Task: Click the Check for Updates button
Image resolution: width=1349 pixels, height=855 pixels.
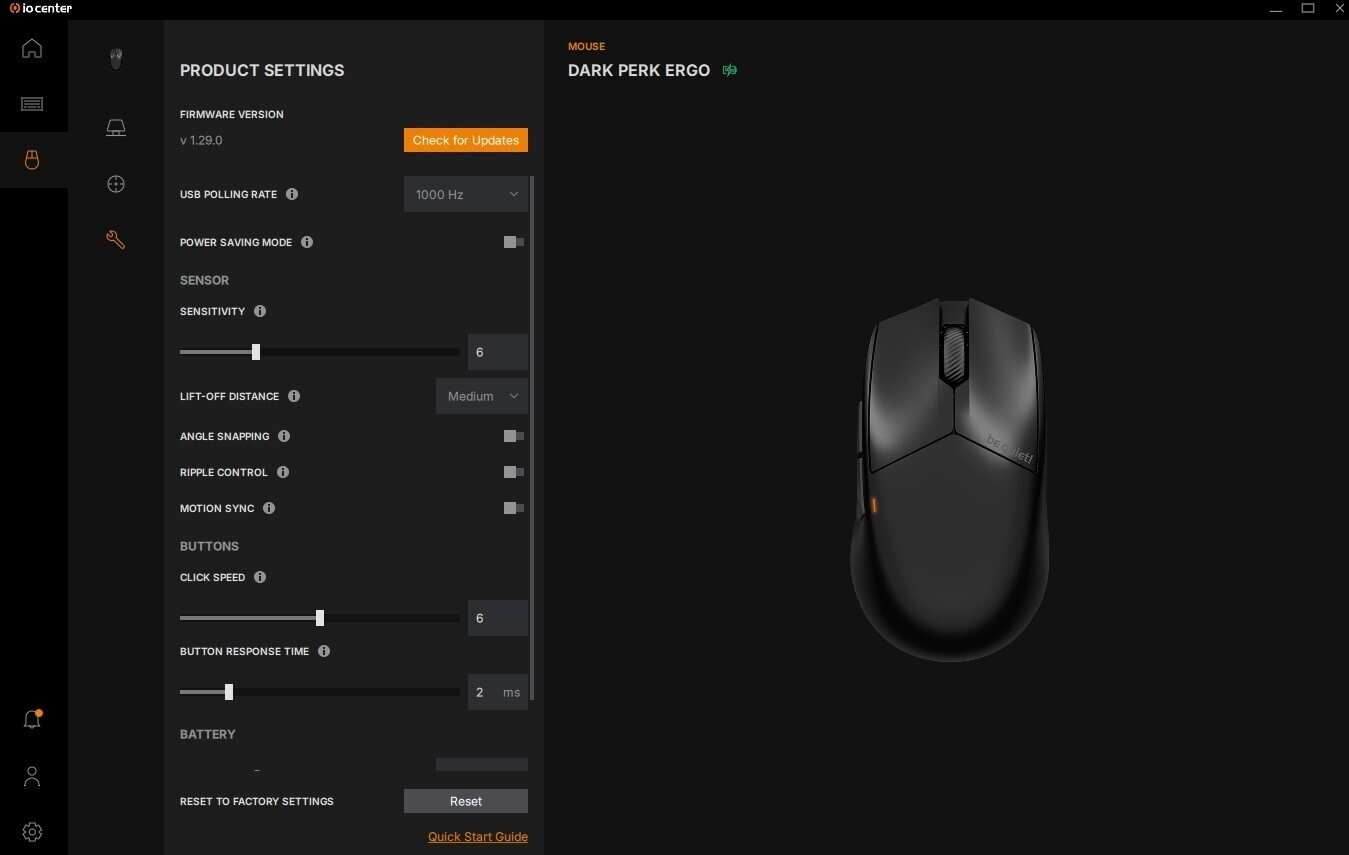Action: [x=466, y=140]
